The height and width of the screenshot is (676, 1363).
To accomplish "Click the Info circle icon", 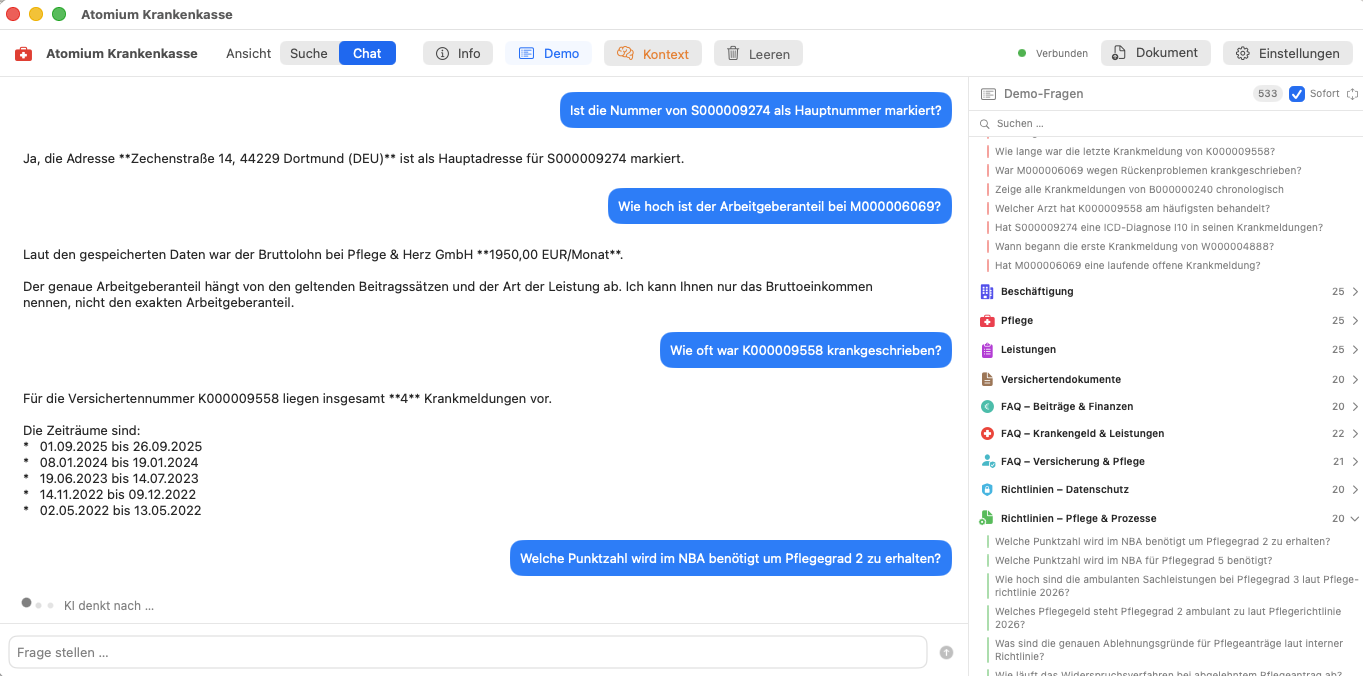I will (x=442, y=54).
